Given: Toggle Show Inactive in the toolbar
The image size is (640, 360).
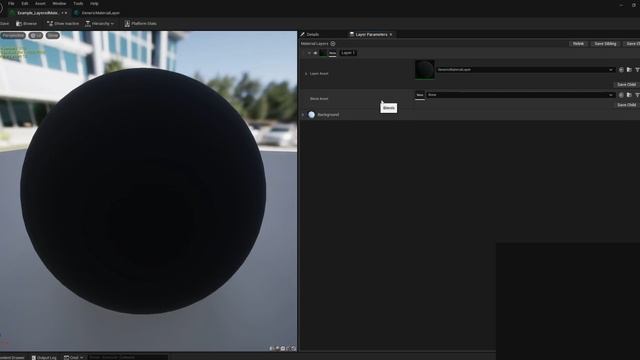Looking at the screenshot, I should click(63, 24).
